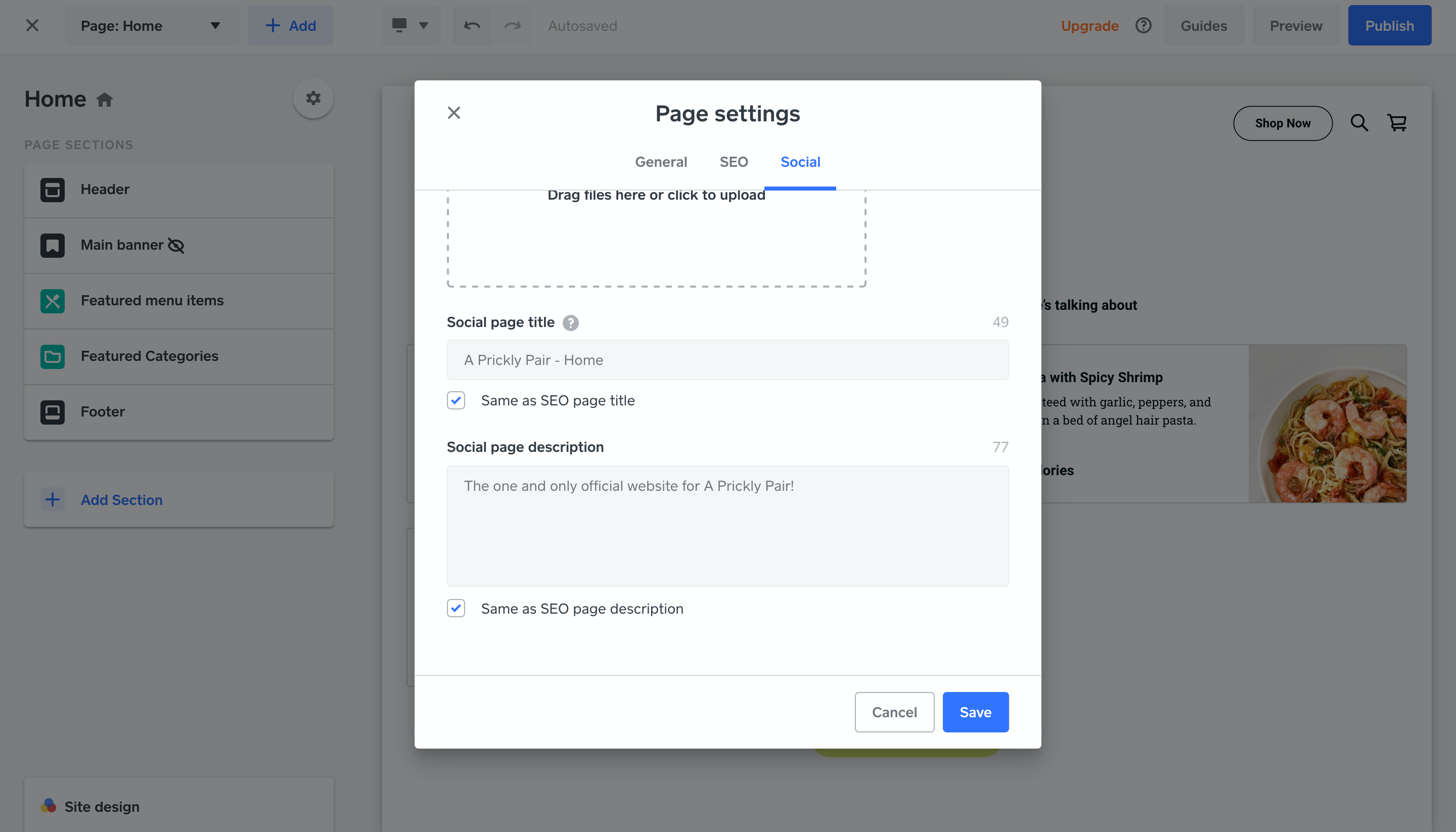The image size is (1456, 832).
Task: Expand the device view dropdown
Action: [411, 26]
